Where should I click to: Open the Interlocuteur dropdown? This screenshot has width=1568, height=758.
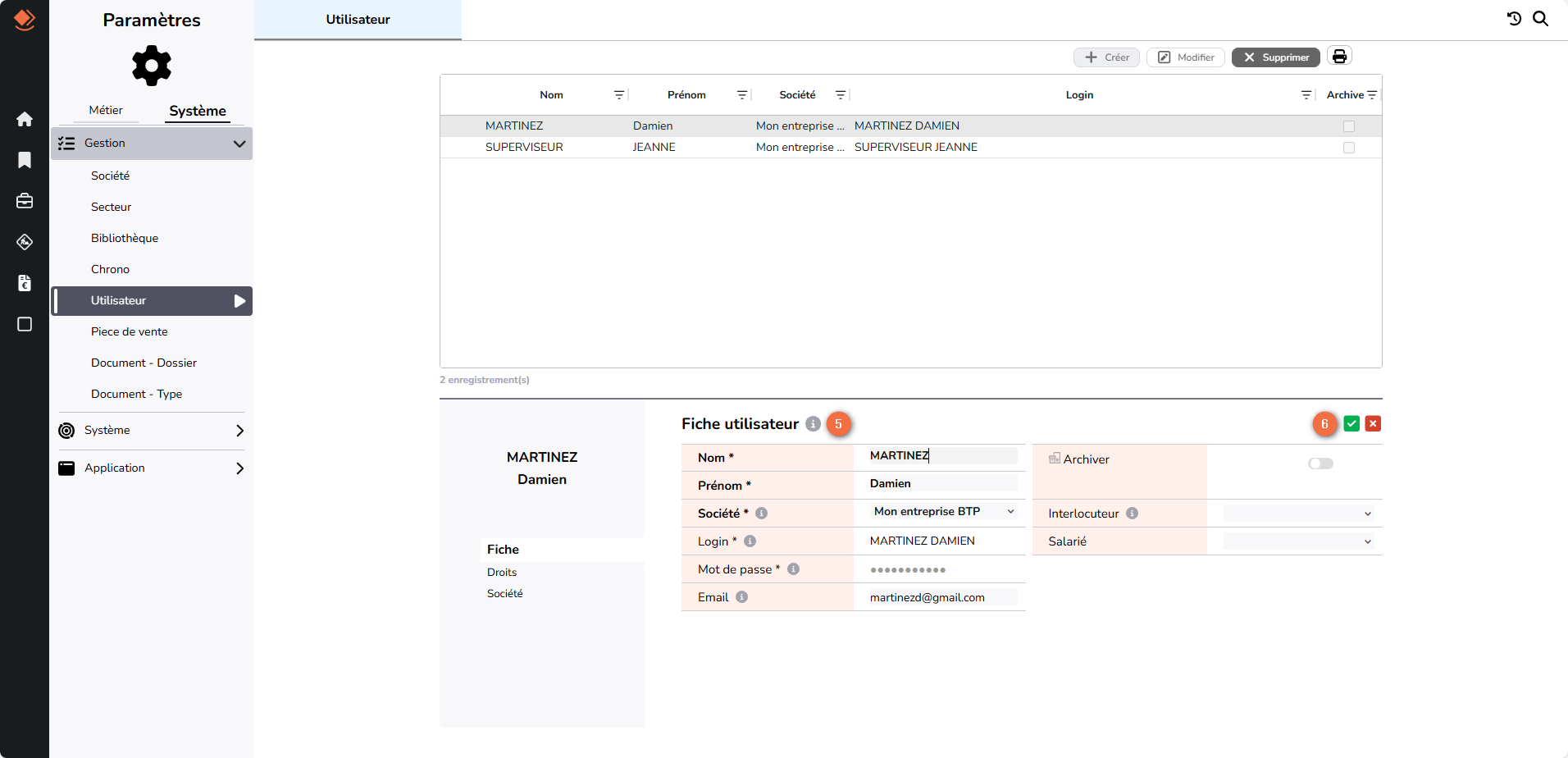pyautogui.click(x=1297, y=514)
